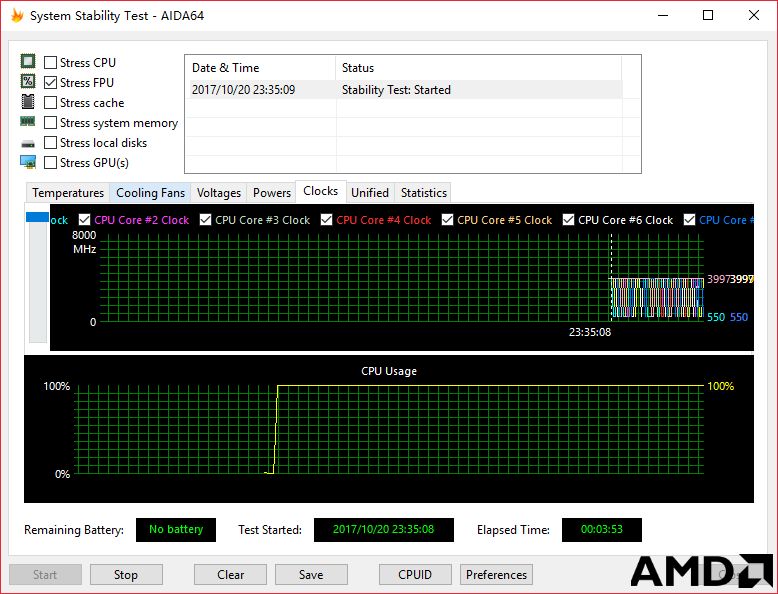Viewport: 778px width, 594px height.
Task: Show the Statistics tab
Action: click(x=424, y=193)
